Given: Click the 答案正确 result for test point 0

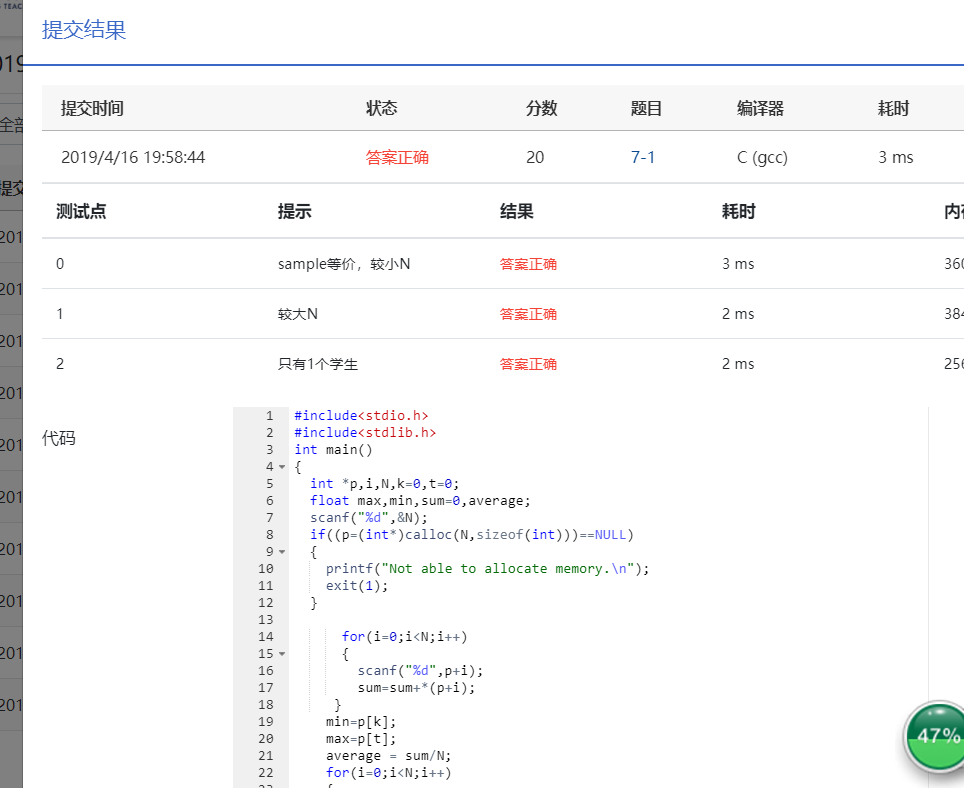Looking at the screenshot, I should point(528,264).
